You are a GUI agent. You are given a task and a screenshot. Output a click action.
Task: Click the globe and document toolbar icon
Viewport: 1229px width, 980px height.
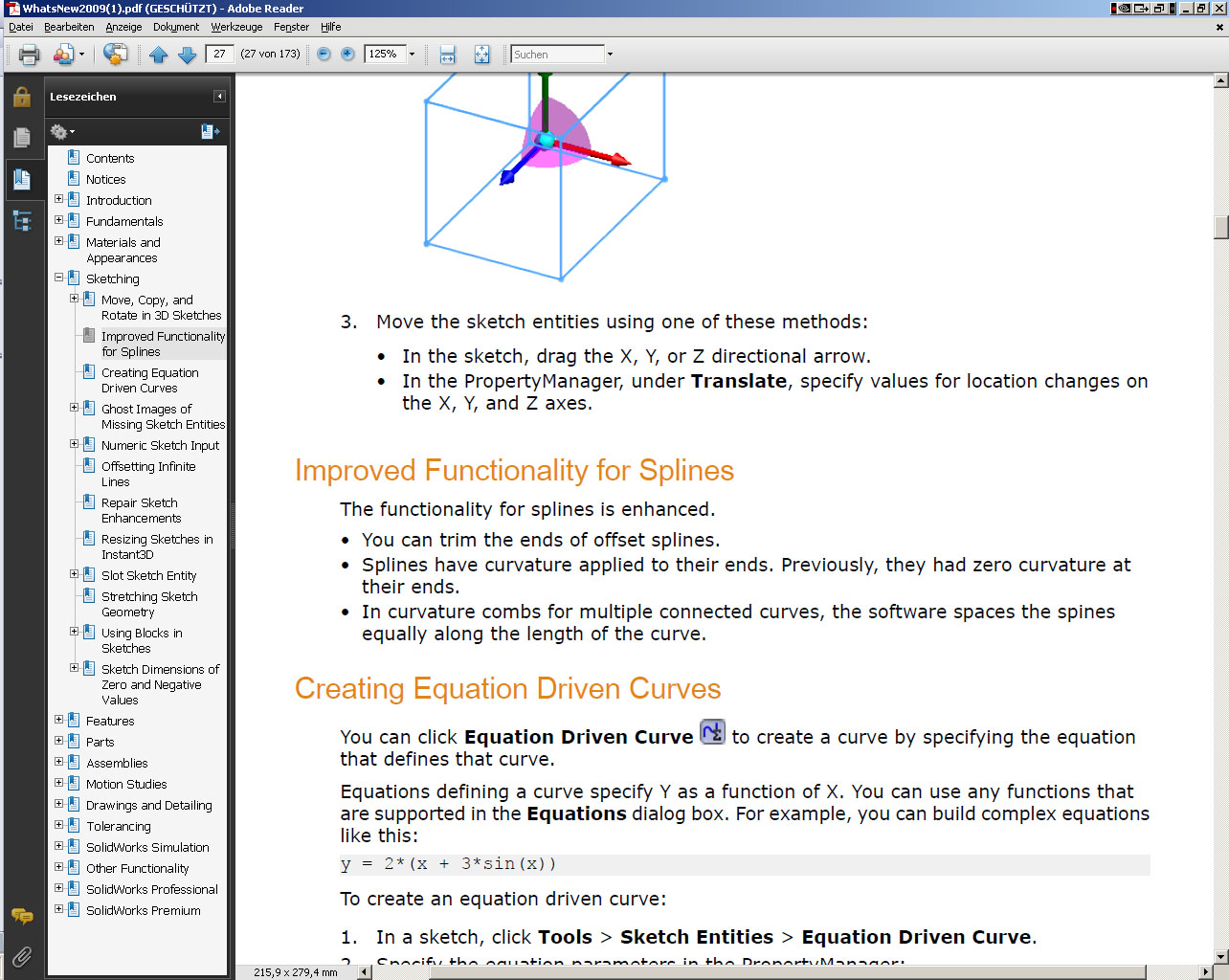(x=115, y=55)
